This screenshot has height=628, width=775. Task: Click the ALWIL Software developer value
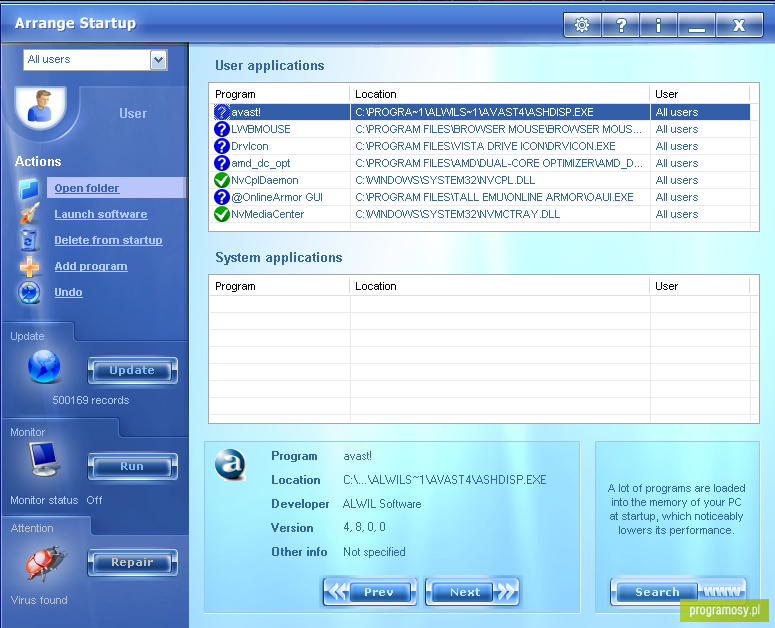382,504
